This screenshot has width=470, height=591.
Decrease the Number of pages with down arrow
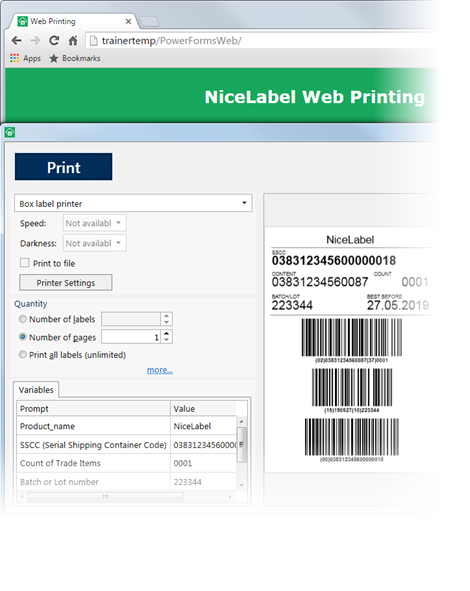pyautogui.click(x=167, y=340)
